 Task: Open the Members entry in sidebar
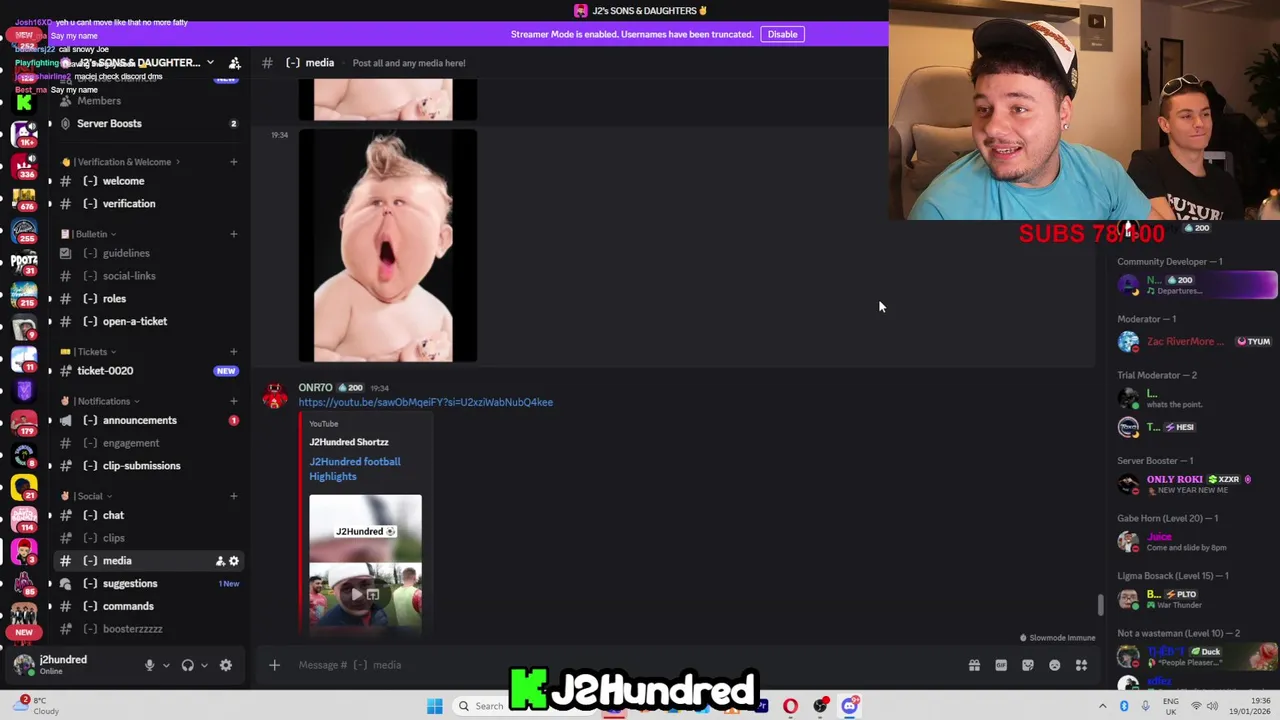tap(148, 101)
